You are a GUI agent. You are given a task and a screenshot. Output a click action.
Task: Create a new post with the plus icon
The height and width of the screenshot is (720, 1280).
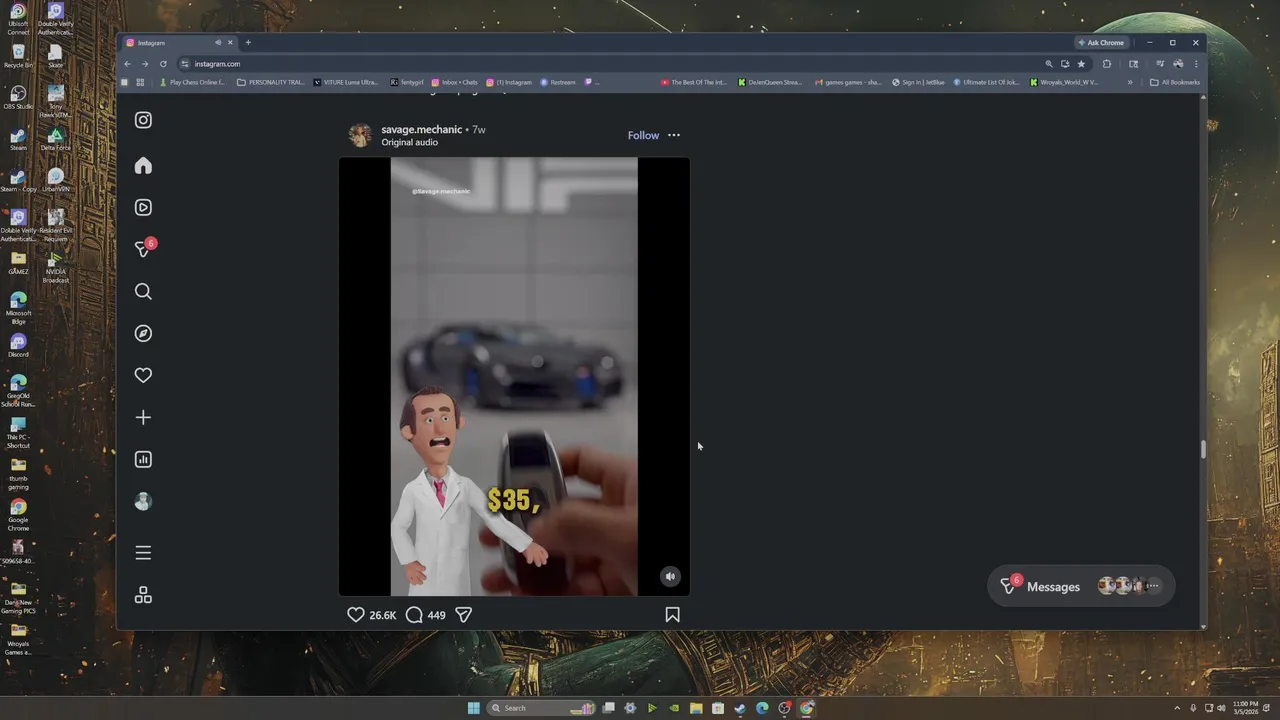[x=143, y=418]
